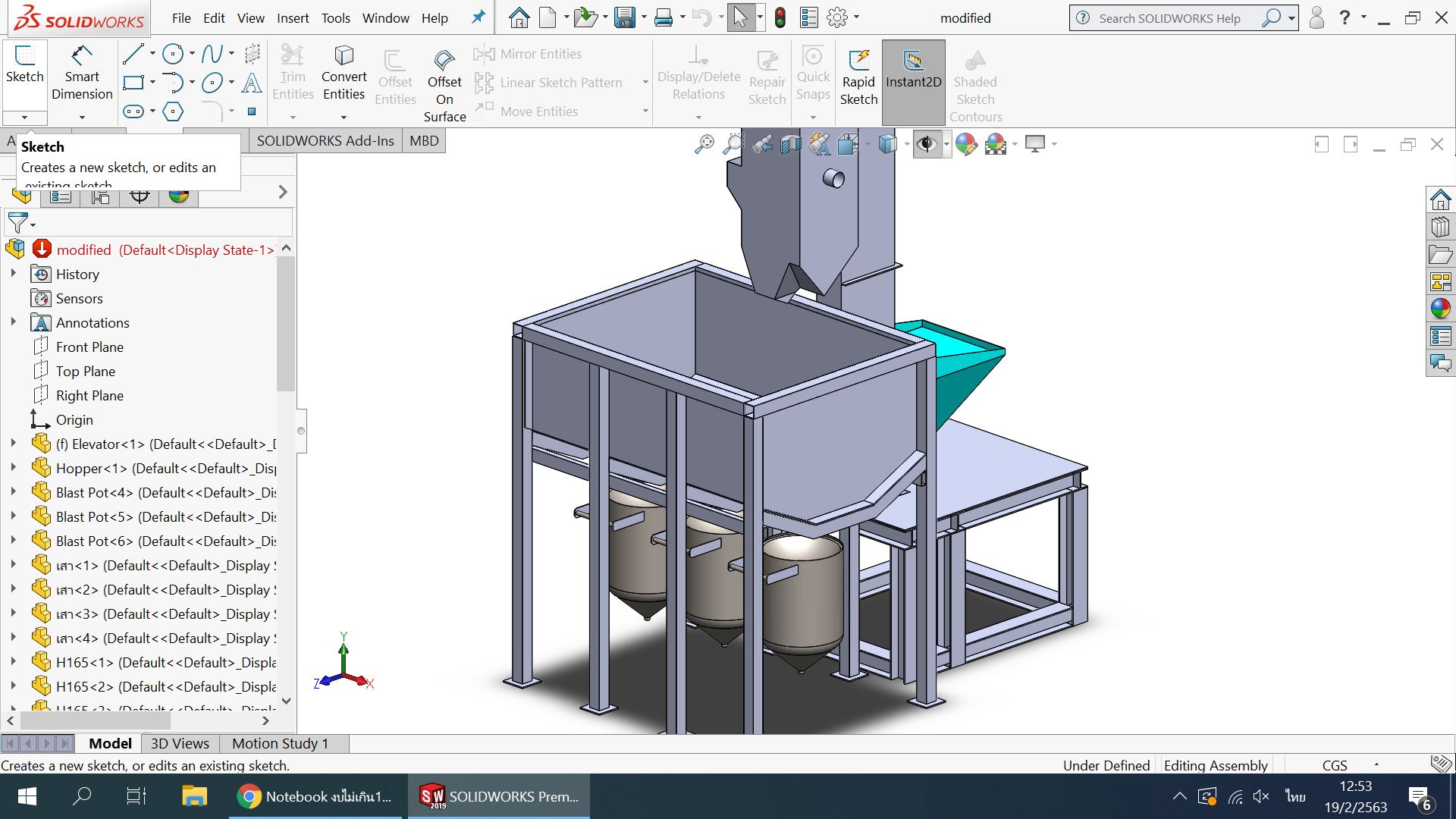Click Rapid Sketch tool
This screenshot has width=1456, height=819.
[858, 77]
